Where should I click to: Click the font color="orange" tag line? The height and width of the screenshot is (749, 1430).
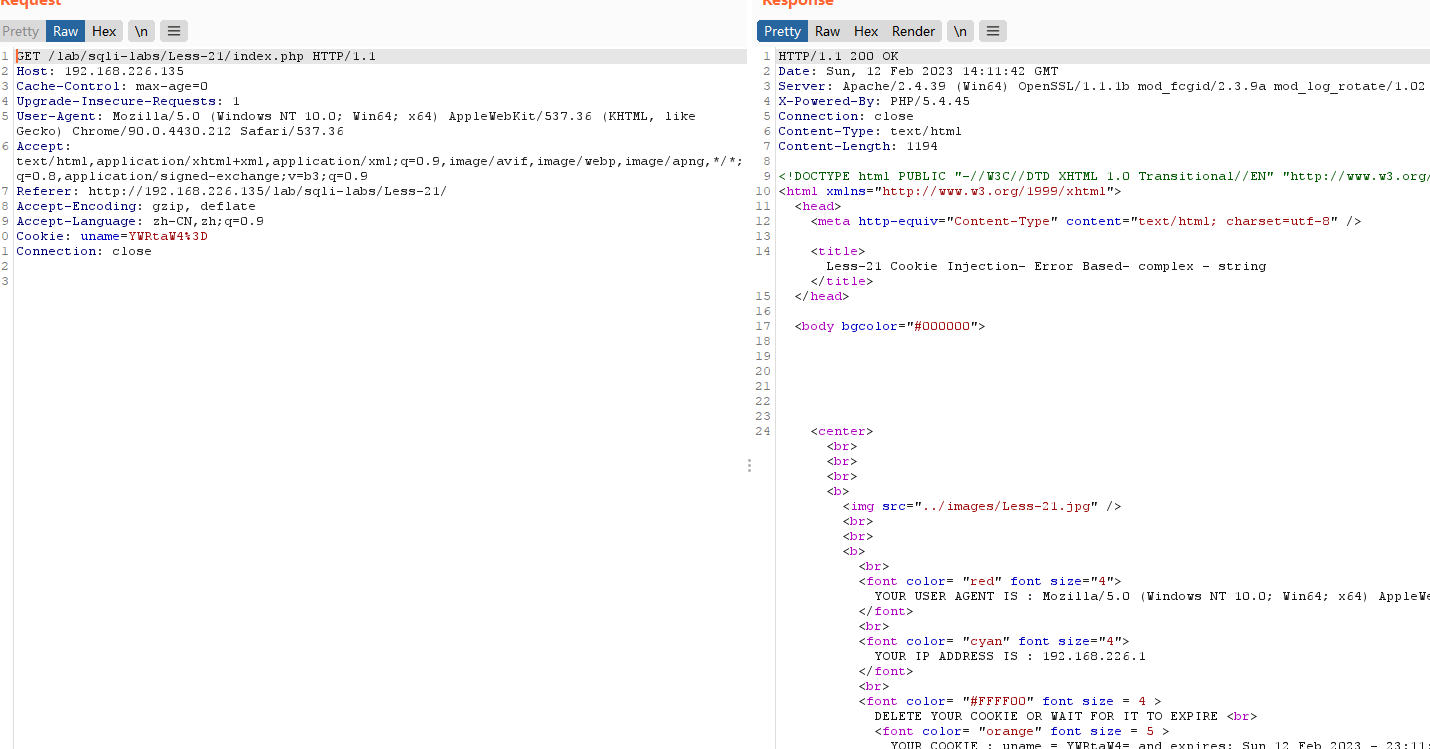(x=1022, y=731)
